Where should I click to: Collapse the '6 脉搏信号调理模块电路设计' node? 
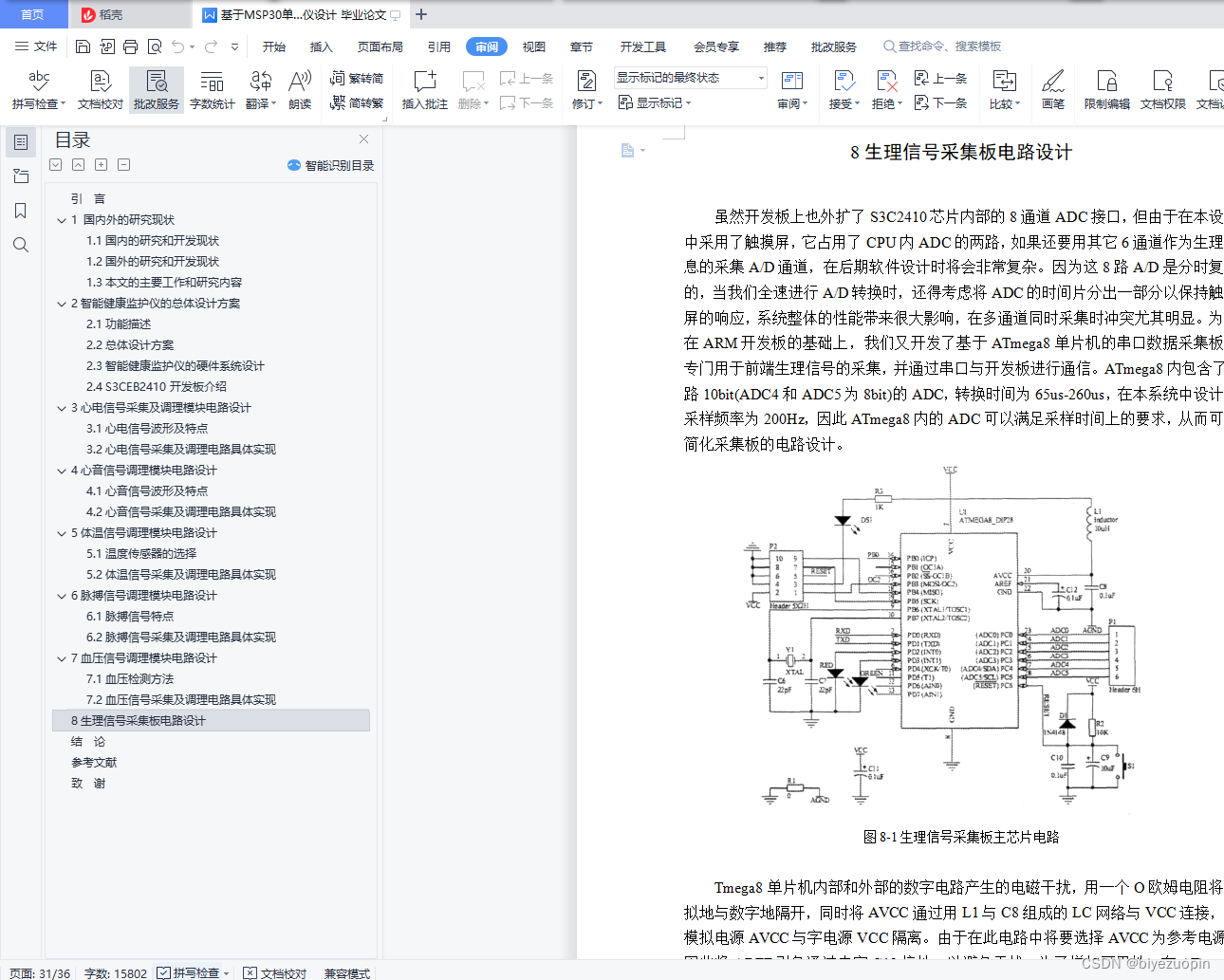tap(62, 596)
